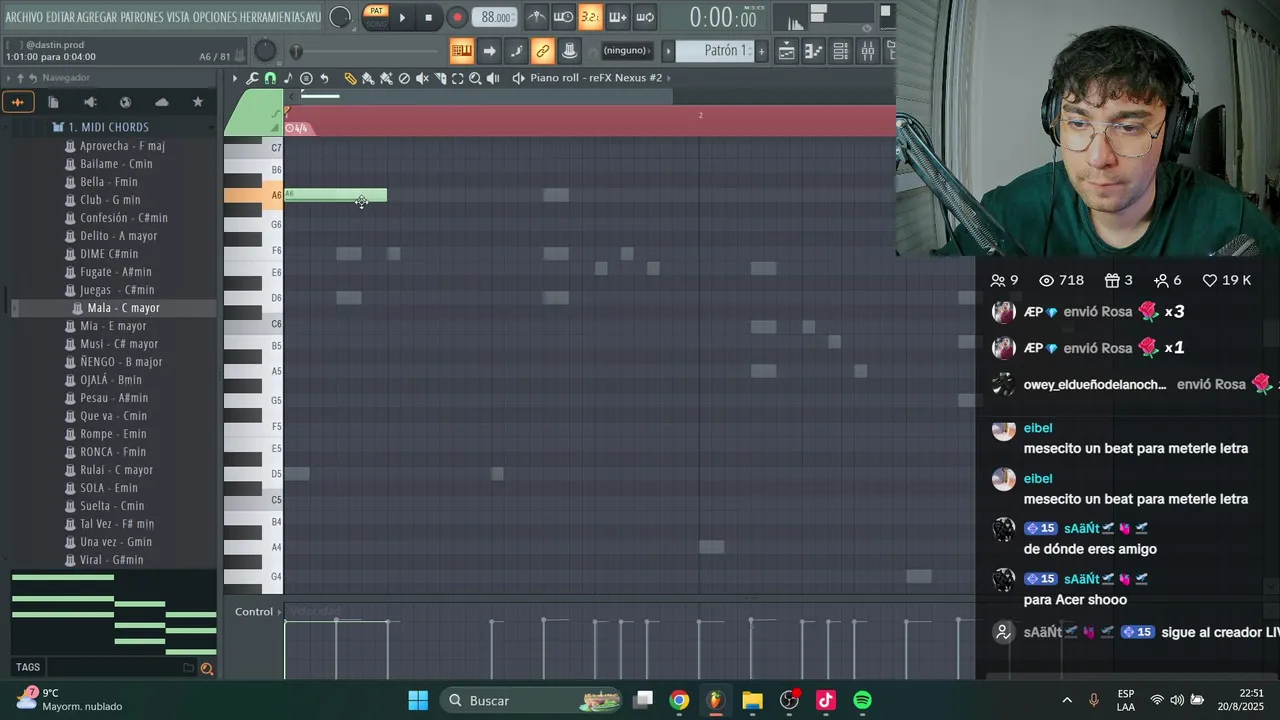Viewport: 1280px width, 720px height.
Task: Open the Mixer view icon
Action: pyautogui.click(x=867, y=51)
